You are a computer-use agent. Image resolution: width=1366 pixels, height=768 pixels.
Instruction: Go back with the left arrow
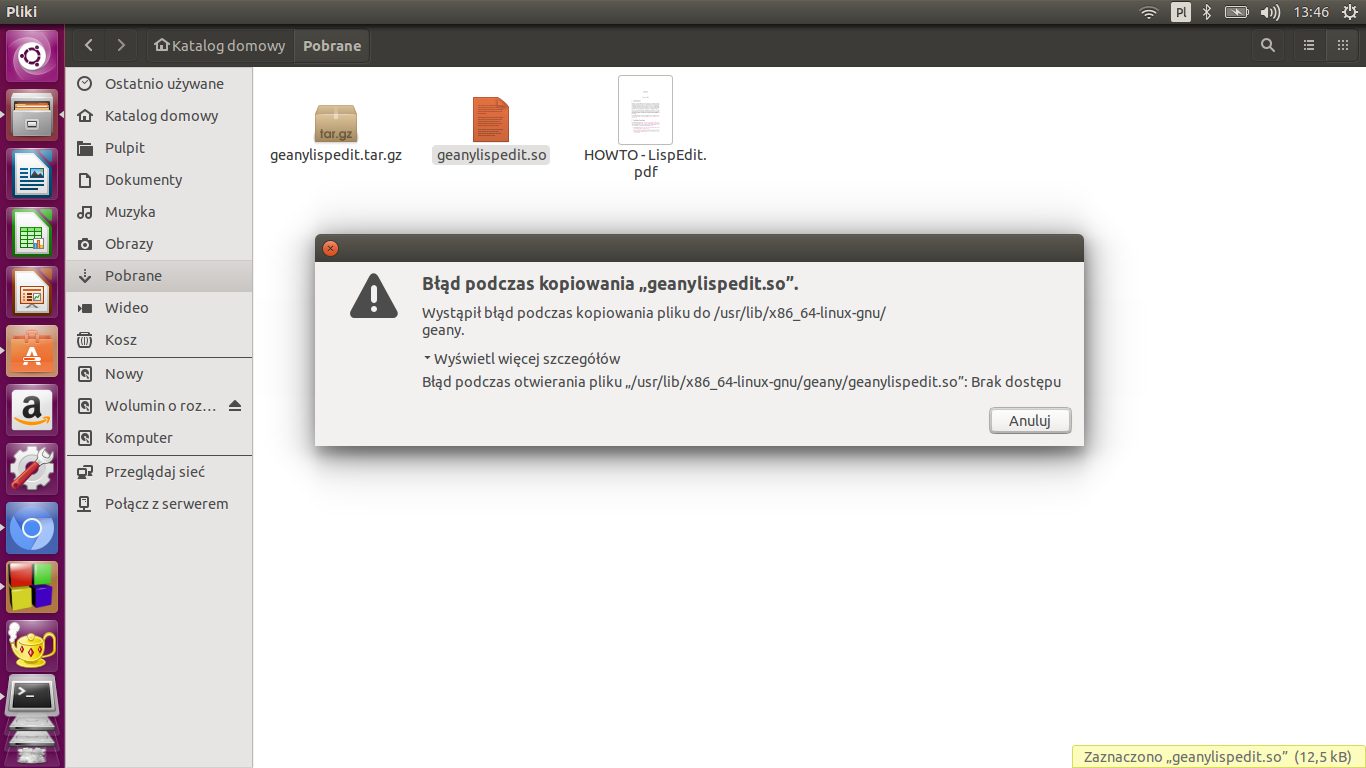(89, 45)
